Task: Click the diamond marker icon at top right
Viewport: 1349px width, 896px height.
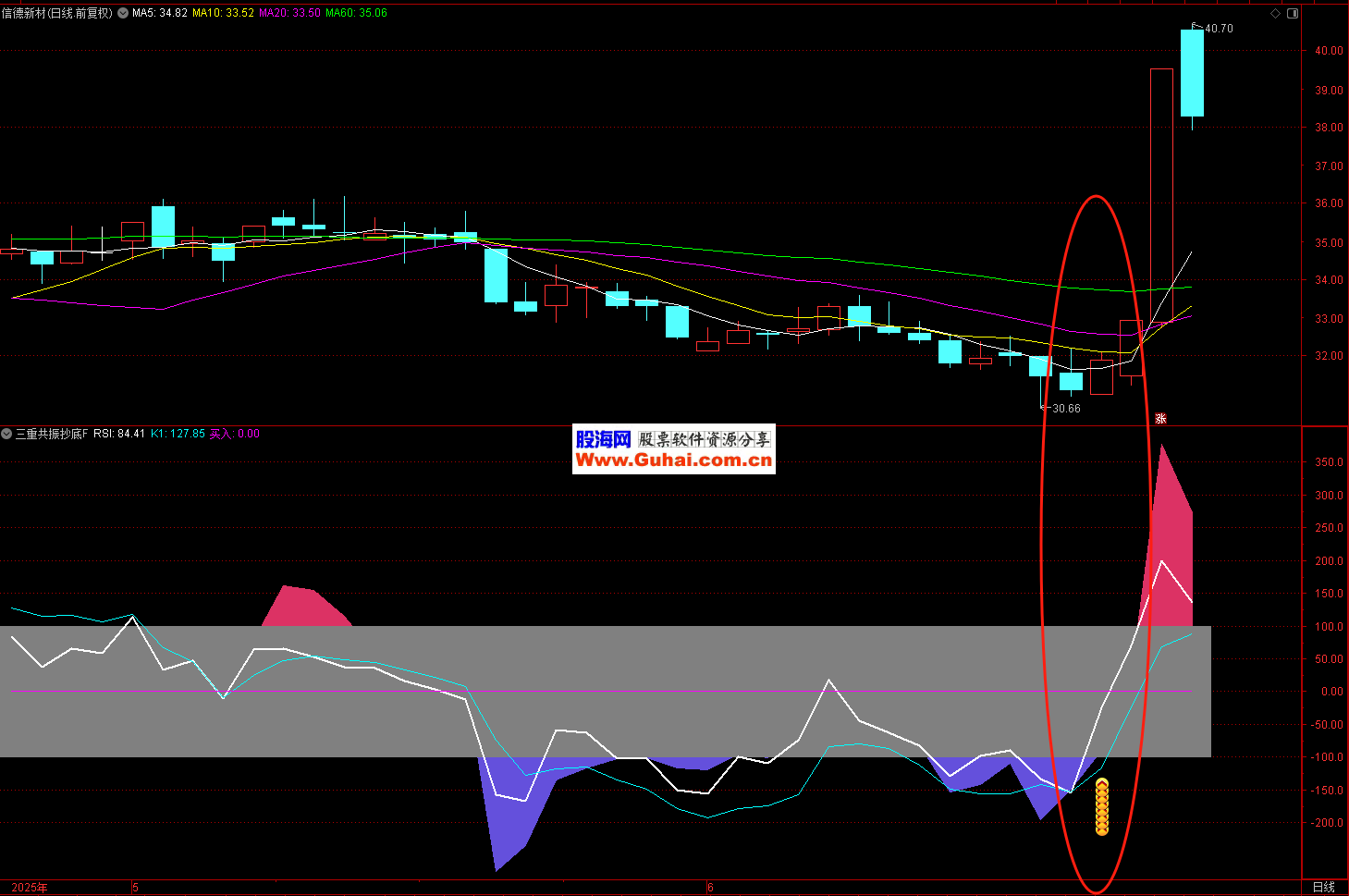Action: (1275, 13)
